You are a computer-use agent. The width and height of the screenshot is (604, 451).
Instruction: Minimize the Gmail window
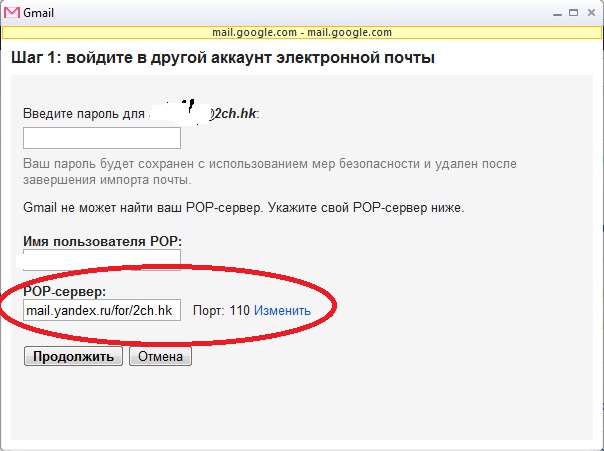click(557, 13)
